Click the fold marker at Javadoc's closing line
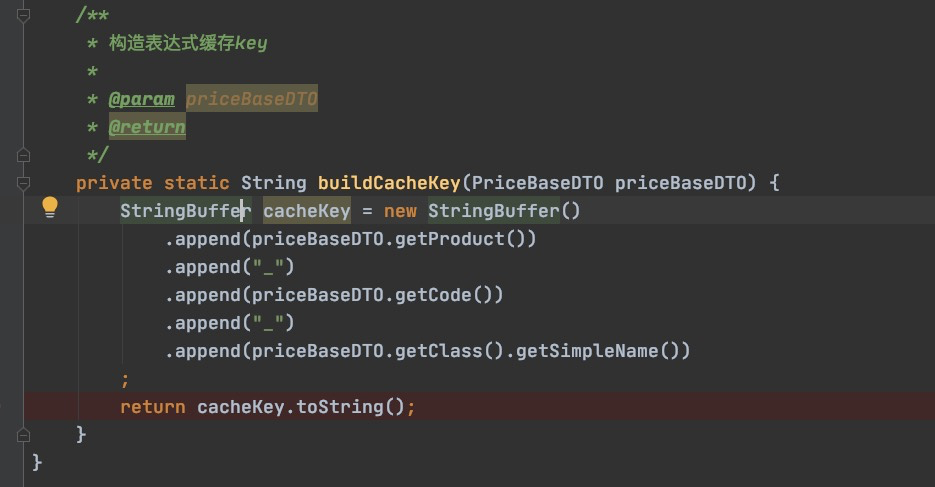The width and height of the screenshot is (935, 487). tap(24, 155)
